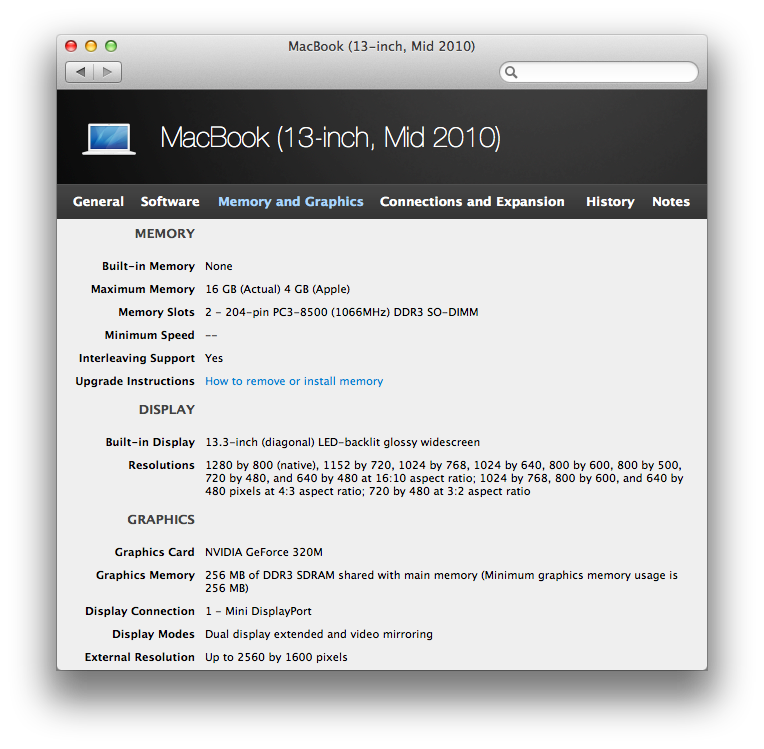This screenshot has height=749, width=764.
Task: Select the Minimum Speed value '--'
Action: [x=211, y=335]
